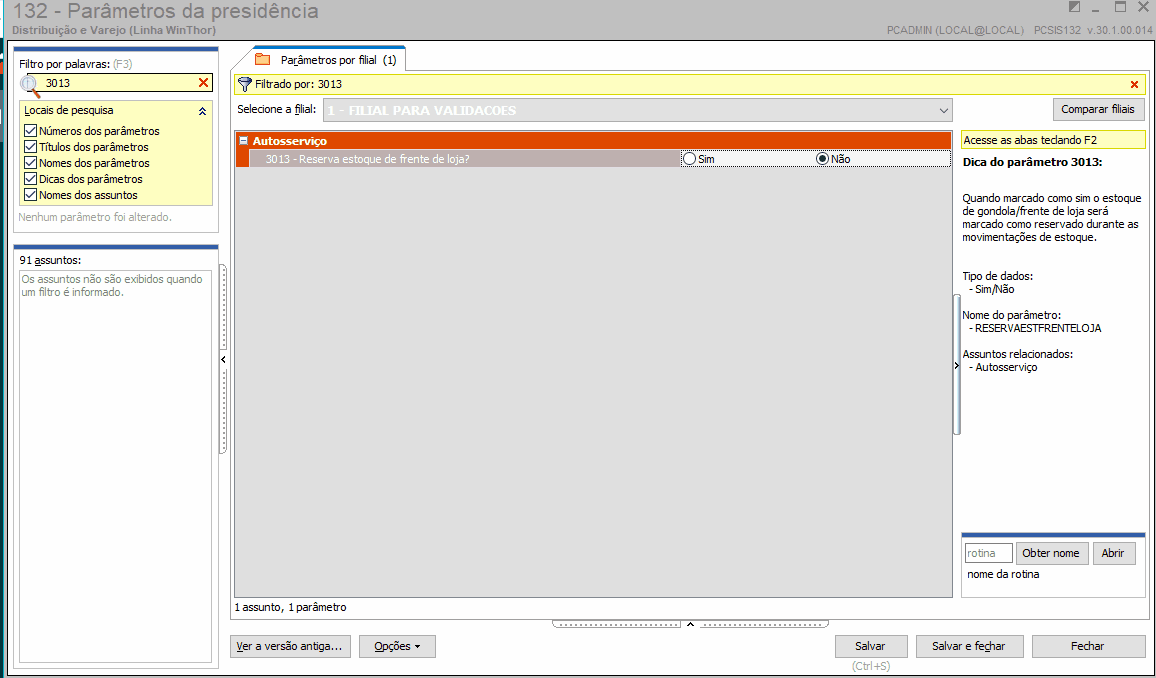Toggle Títulos dos parâmetros checkbox
Screen dimensions: 1156x678
tap(30, 147)
